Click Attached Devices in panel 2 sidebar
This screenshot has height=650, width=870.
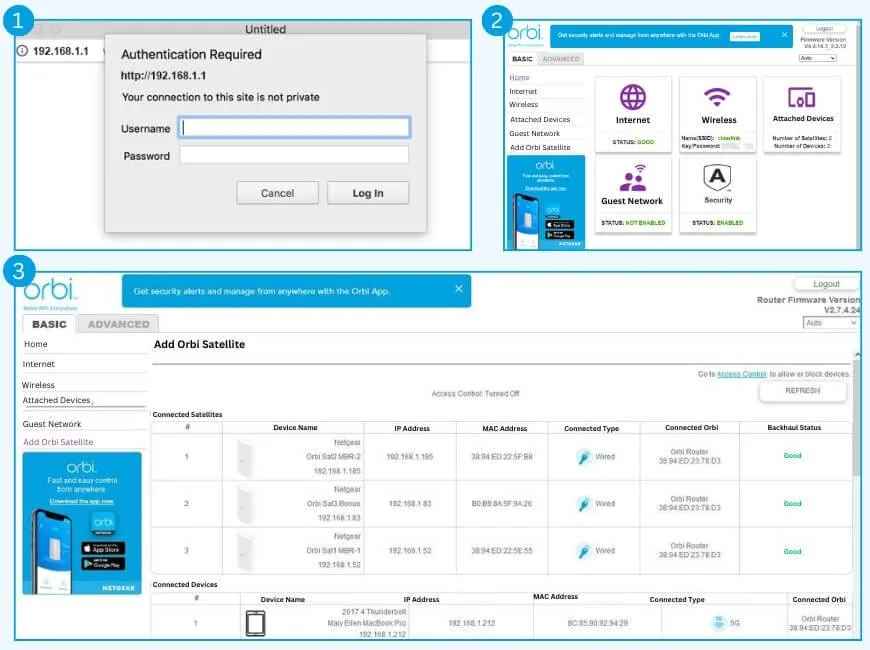pyautogui.click(x=540, y=119)
